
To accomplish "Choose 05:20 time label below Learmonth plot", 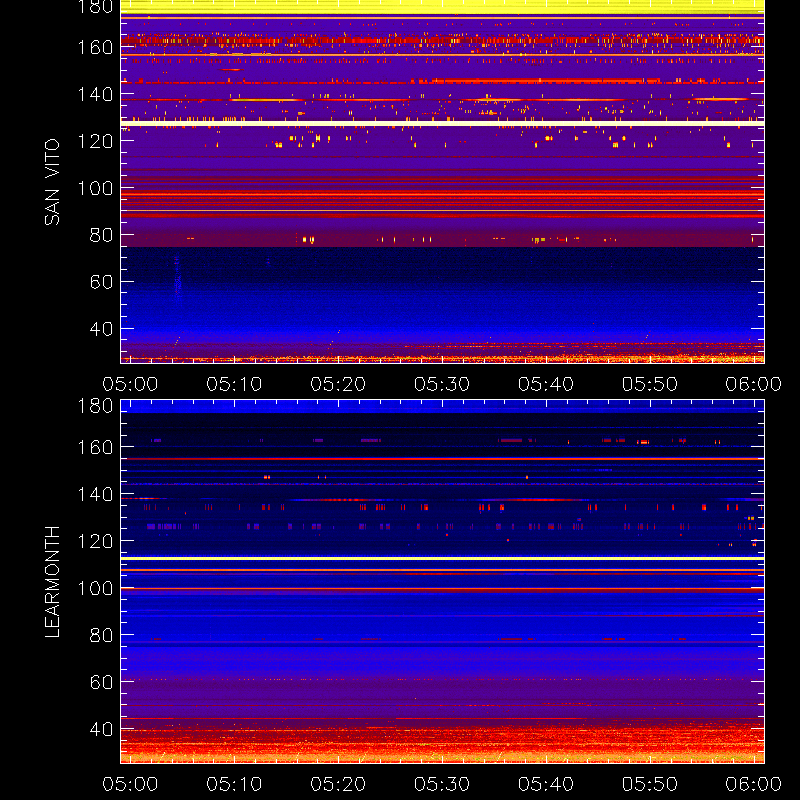I will (338, 784).
